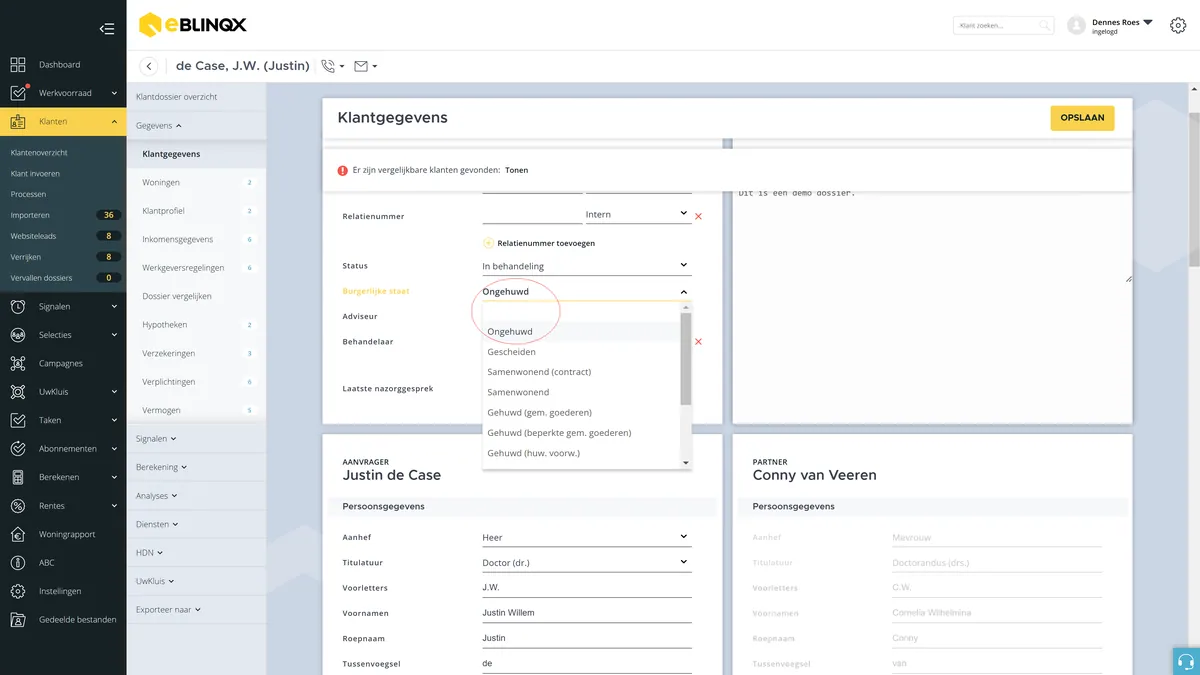
Task: Open the Titulatuur dropdown showing Doctor (dr.)
Action: [x=586, y=563]
